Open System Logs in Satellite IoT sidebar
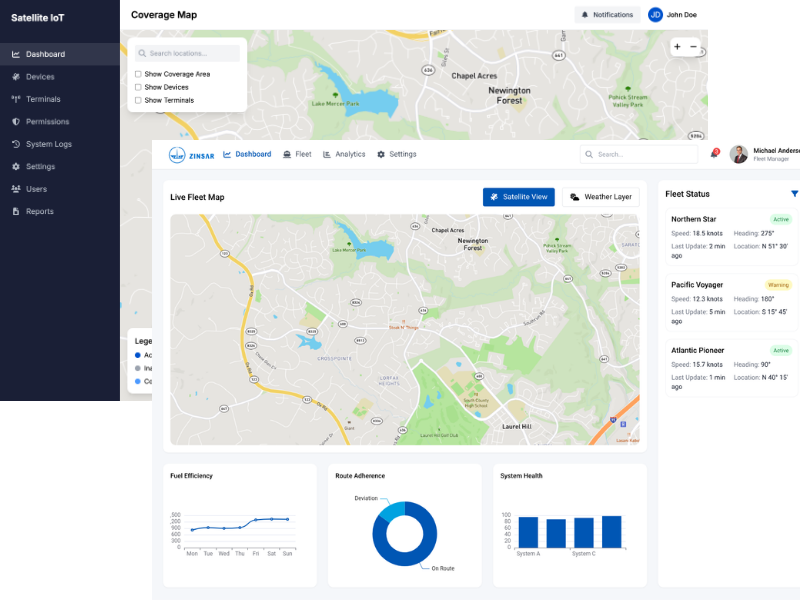The image size is (800, 600). coord(60,144)
